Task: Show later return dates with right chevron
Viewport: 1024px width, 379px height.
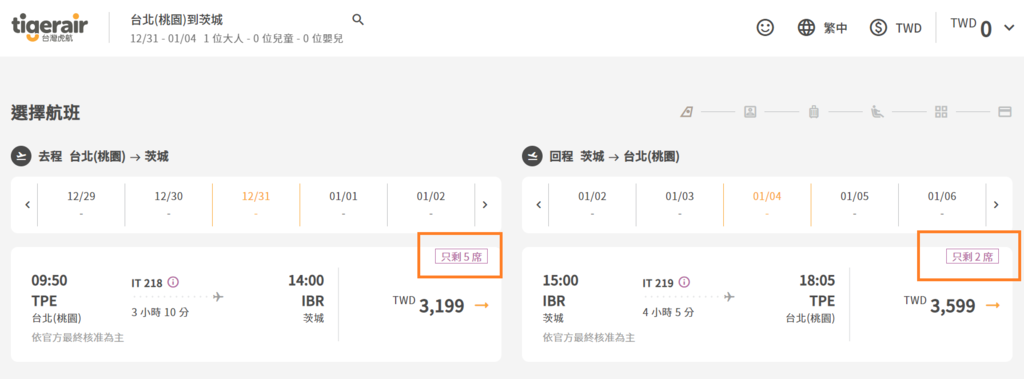Action: pyautogui.click(x=996, y=205)
